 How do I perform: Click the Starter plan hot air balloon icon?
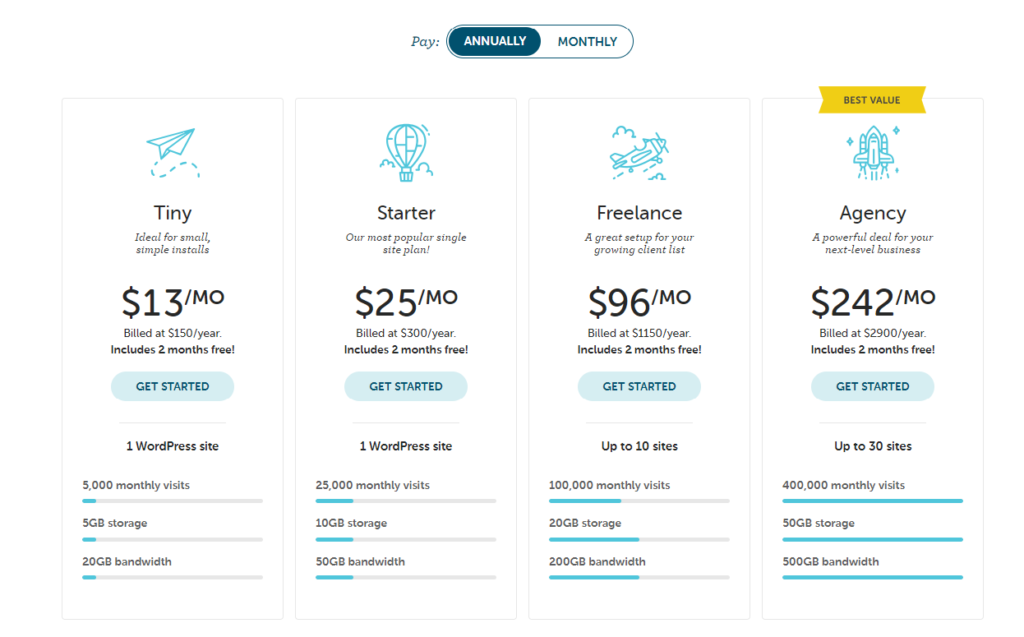pyautogui.click(x=406, y=152)
